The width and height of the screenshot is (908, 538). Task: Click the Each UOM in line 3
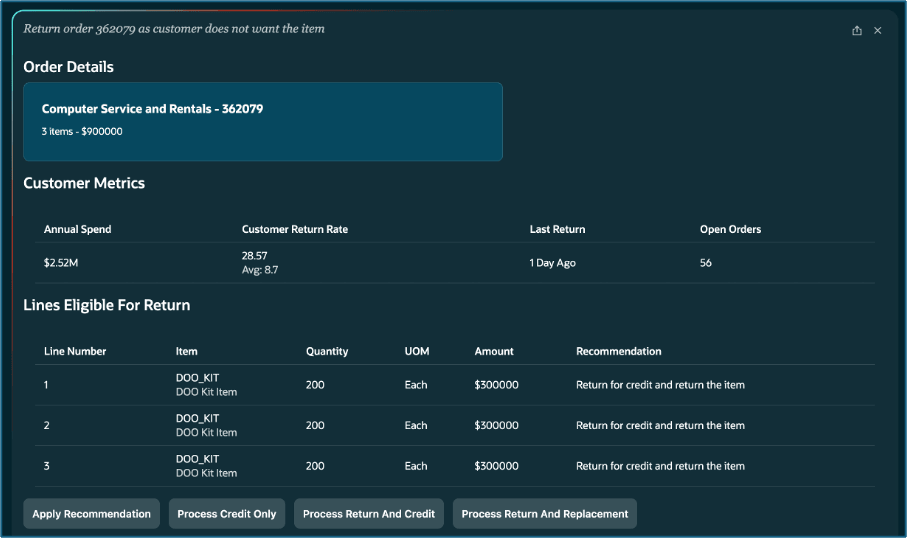coord(416,466)
